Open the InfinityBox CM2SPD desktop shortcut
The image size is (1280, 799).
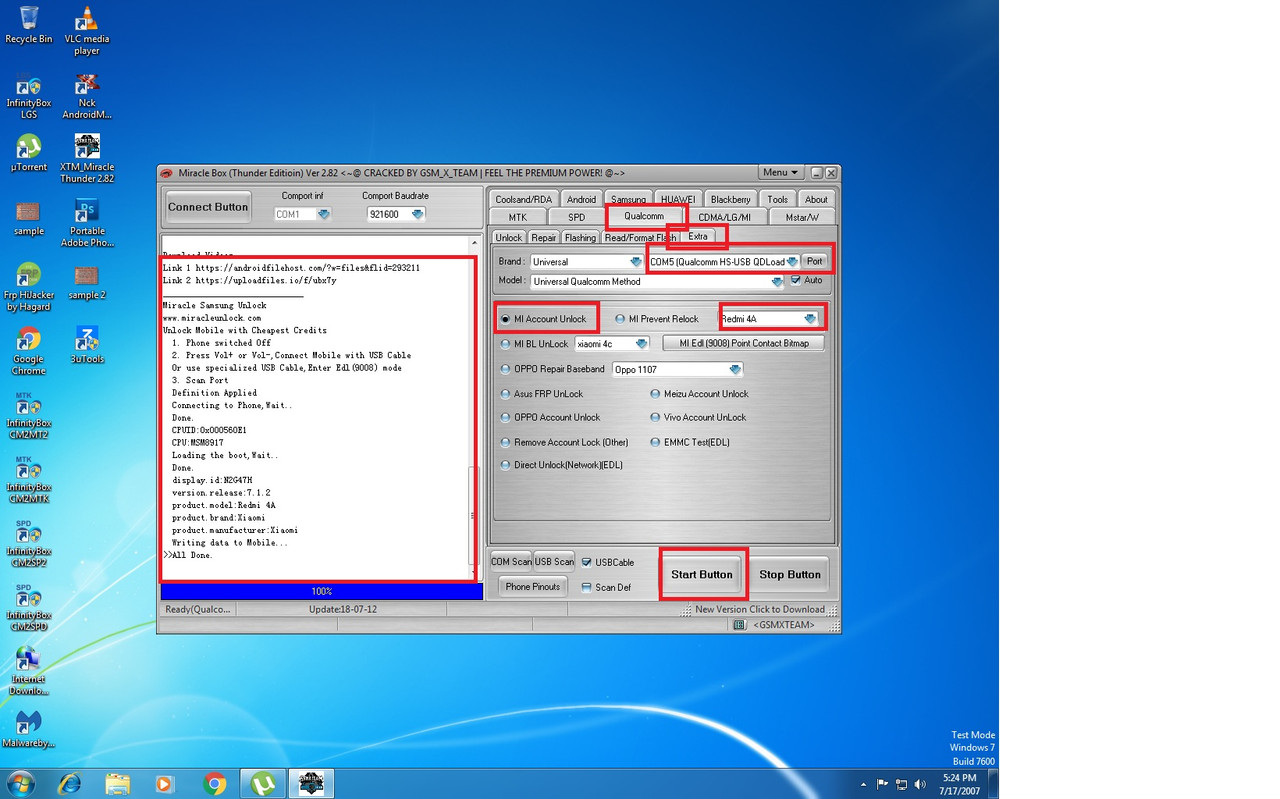(29, 607)
